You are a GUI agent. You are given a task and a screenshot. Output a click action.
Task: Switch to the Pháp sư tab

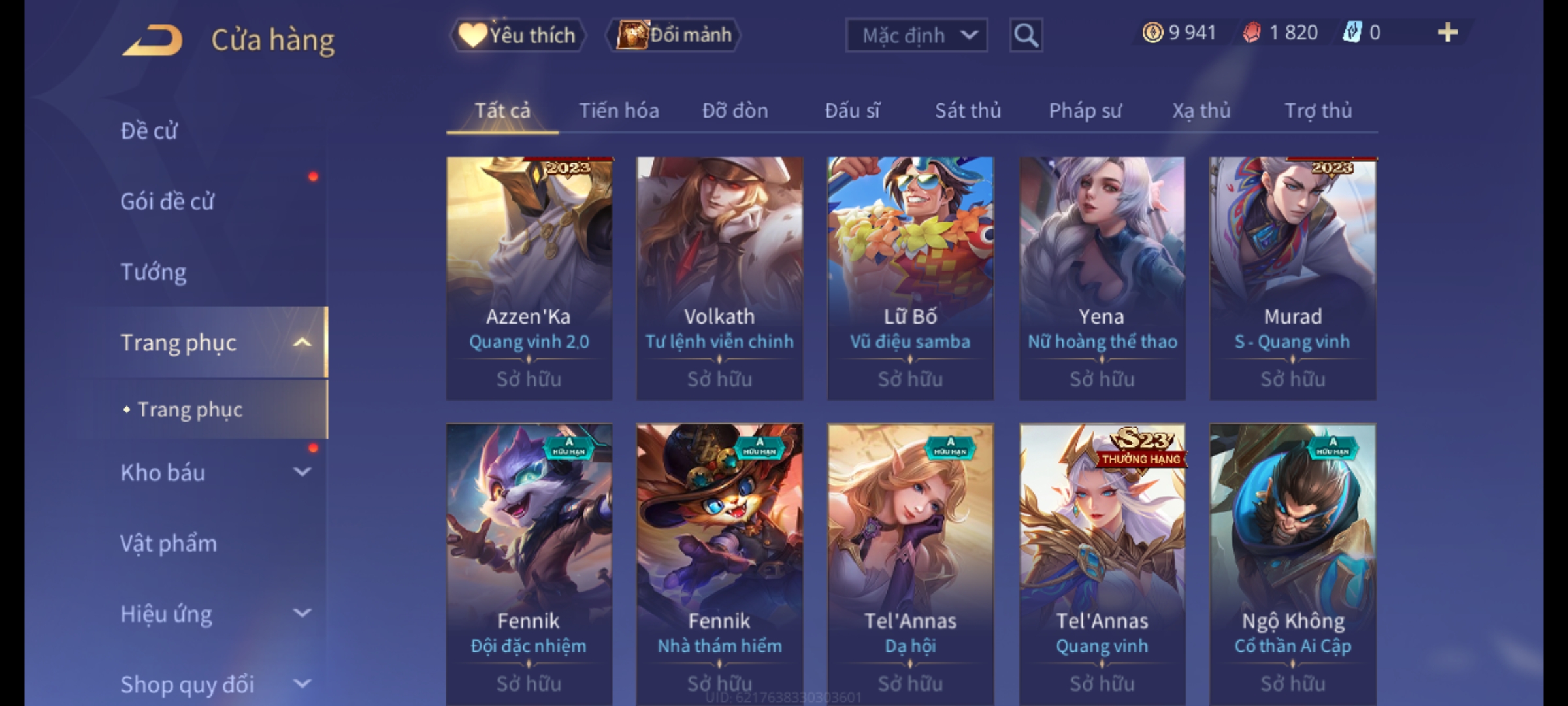1085,110
